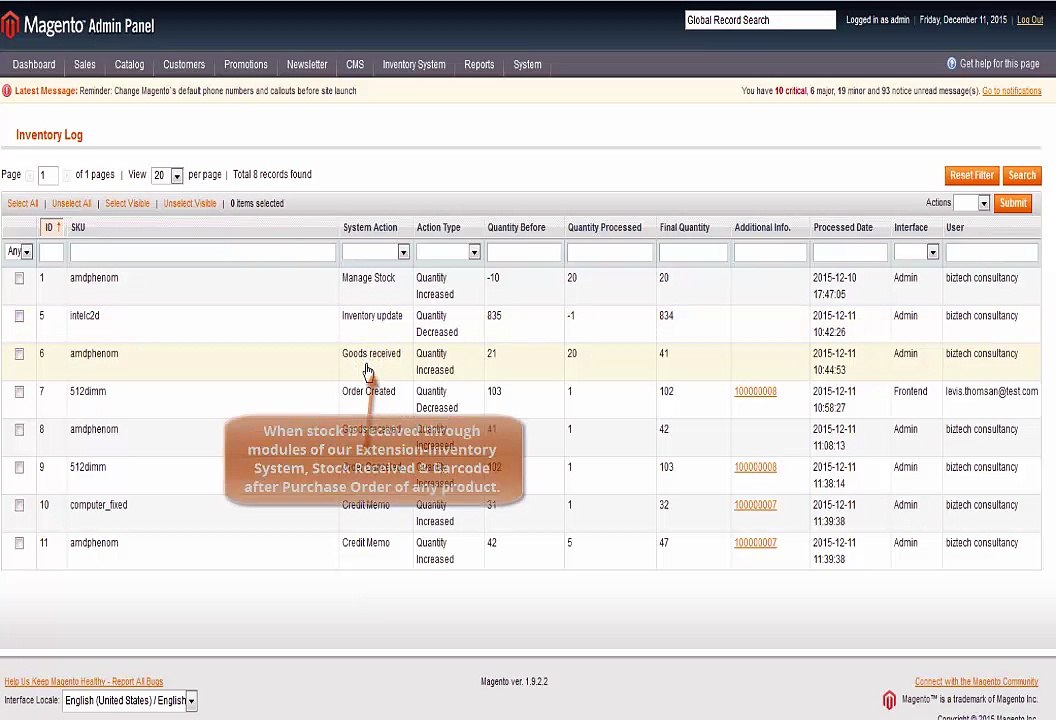Screen dimensions: 1056x720
Task: Click the Log Out link
Action: click(x=1030, y=20)
